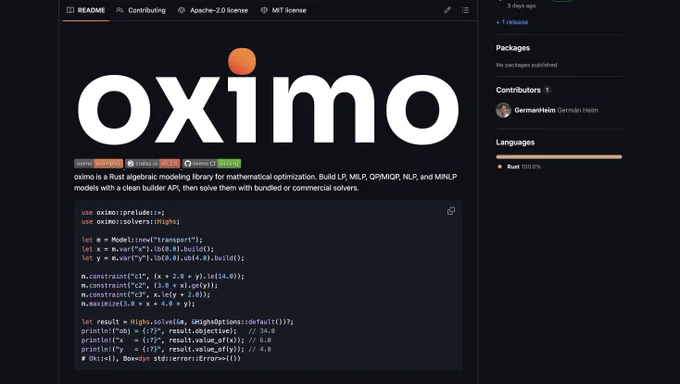Click the pencil edit README icon

pyautogui.click(x=447, y=10)
